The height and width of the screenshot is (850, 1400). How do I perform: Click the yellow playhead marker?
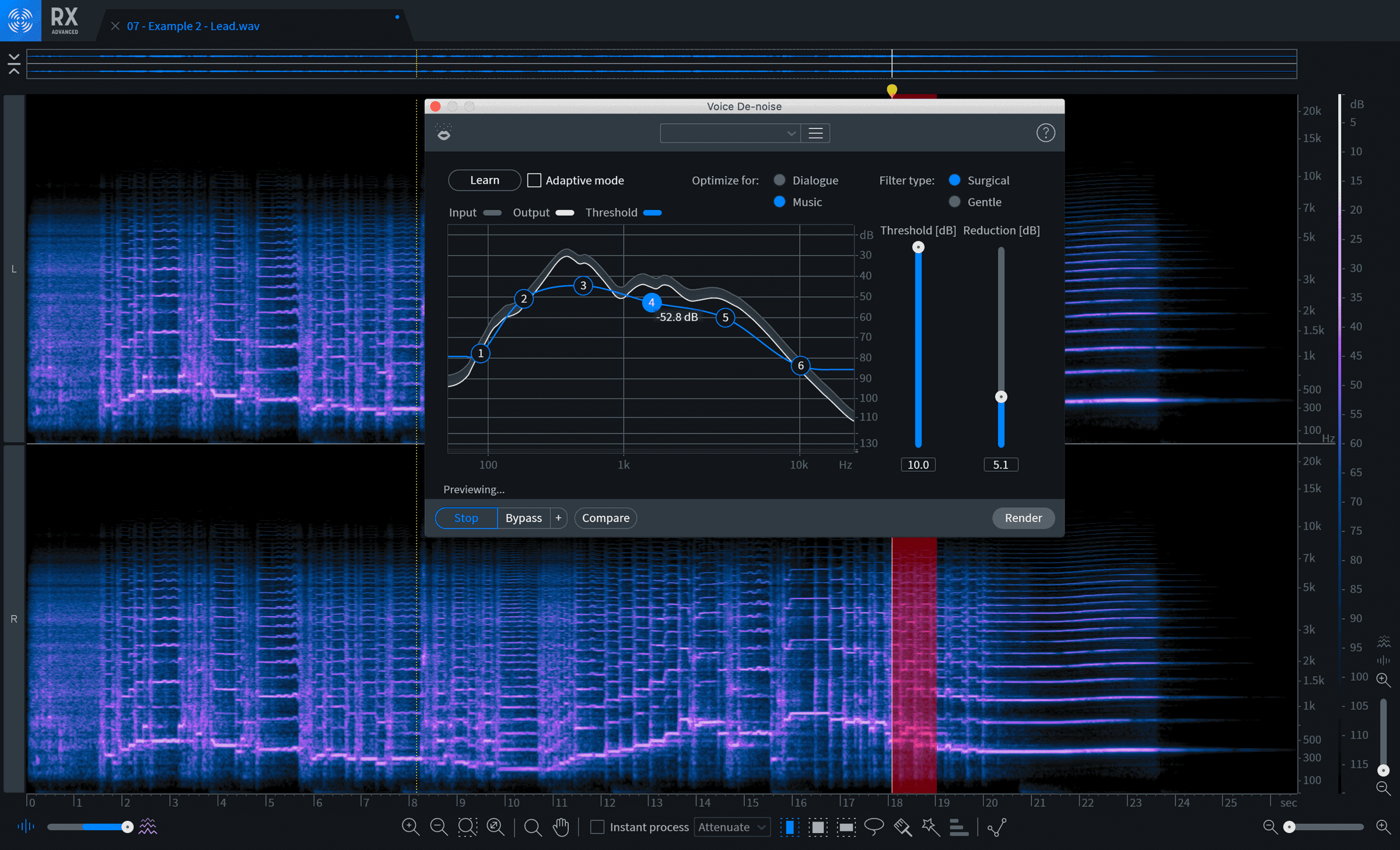[x=892, y=90]
